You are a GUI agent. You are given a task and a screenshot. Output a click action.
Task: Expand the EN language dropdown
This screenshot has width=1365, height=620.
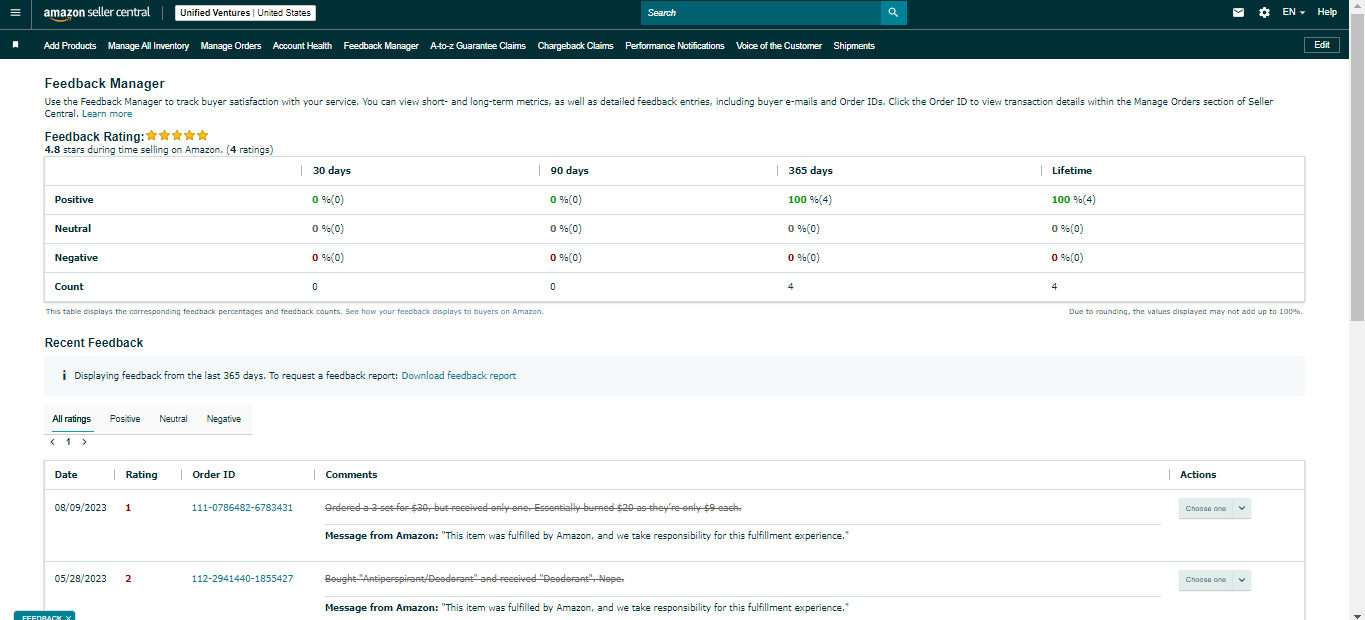click(x=1294, y=13)
